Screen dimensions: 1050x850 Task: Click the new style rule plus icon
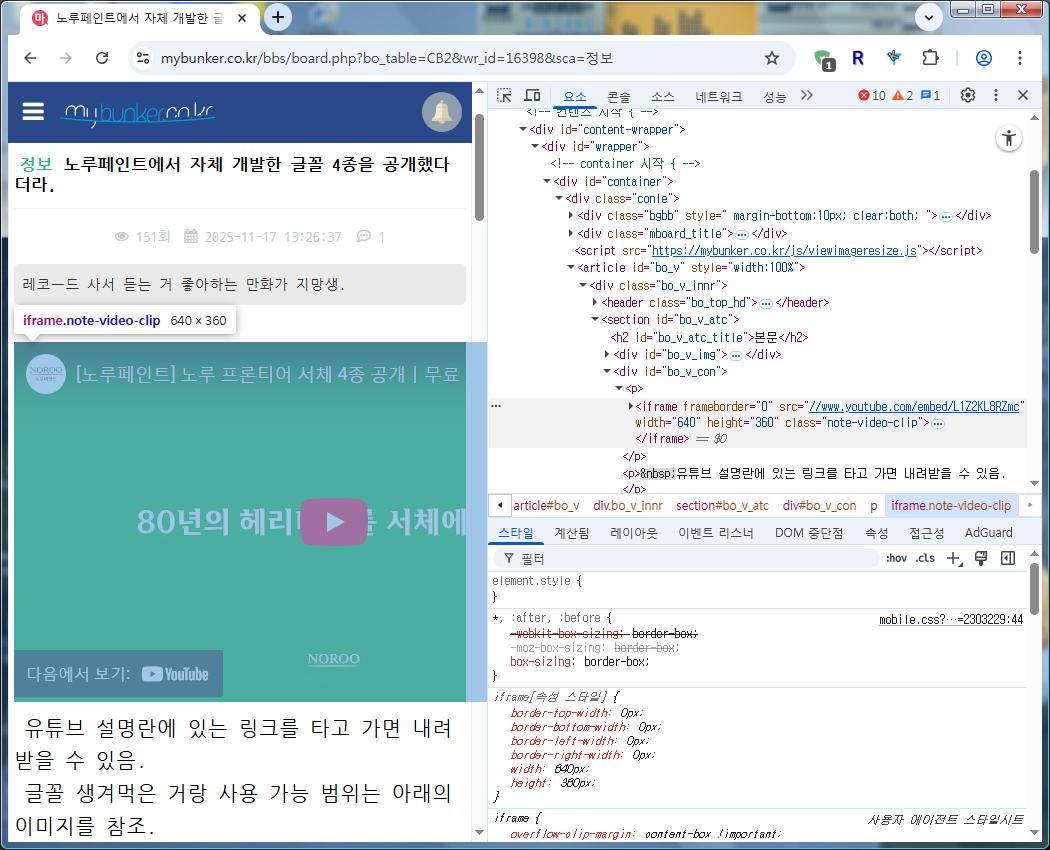pyautogui.click(x=953, y=558)
